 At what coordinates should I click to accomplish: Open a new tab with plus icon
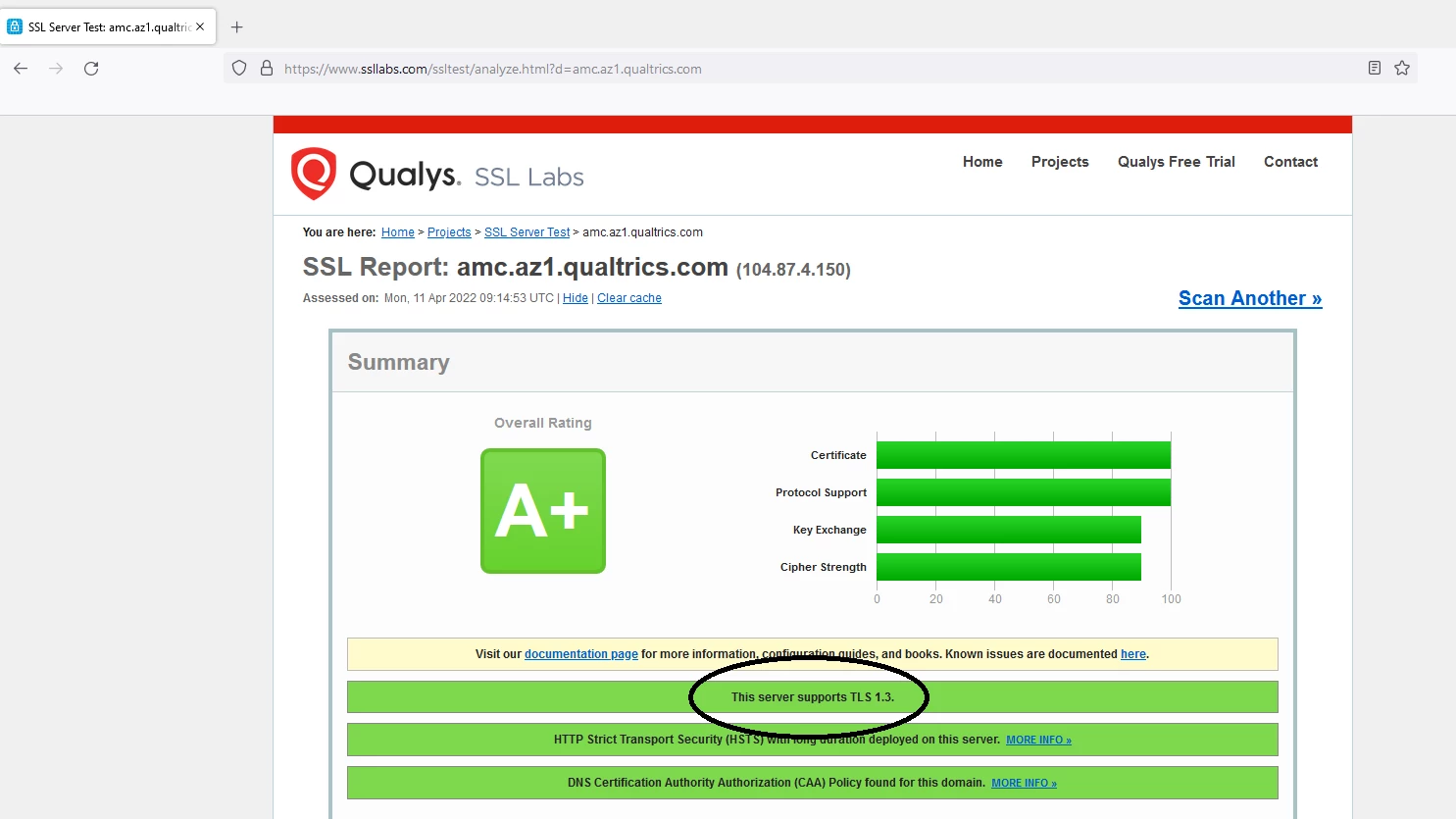[236, 27]
